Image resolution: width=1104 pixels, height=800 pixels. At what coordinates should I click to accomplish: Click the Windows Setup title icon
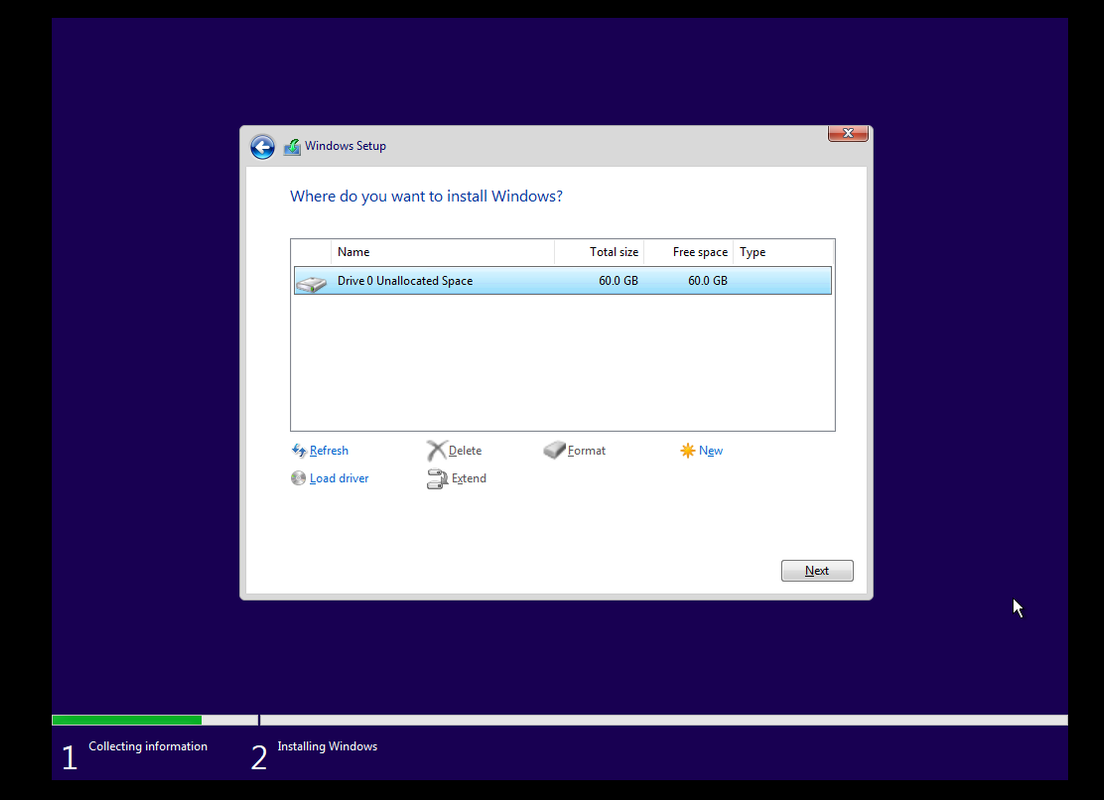292,146
